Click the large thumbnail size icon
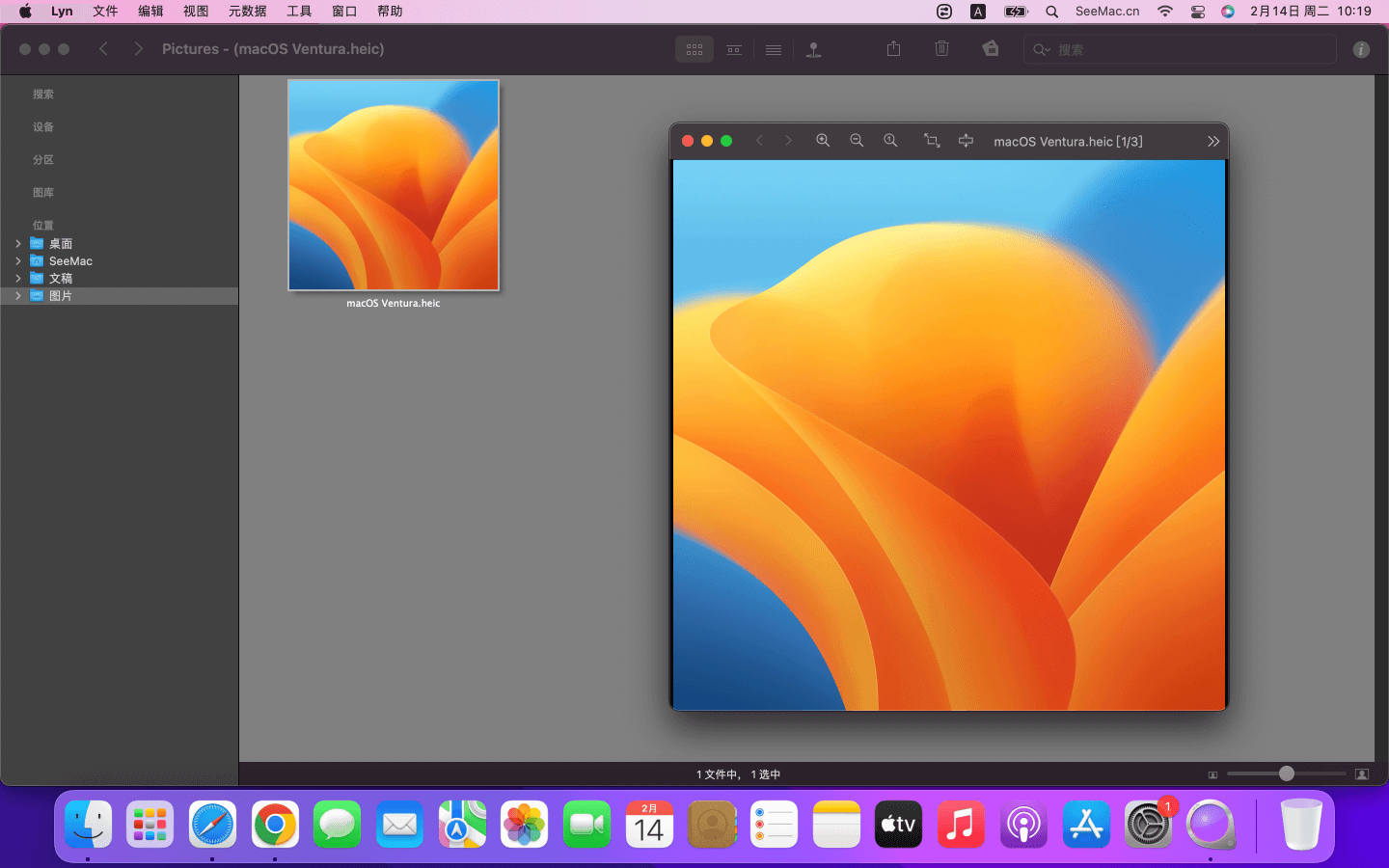The image size is (1389, 868). point(1362,774)
